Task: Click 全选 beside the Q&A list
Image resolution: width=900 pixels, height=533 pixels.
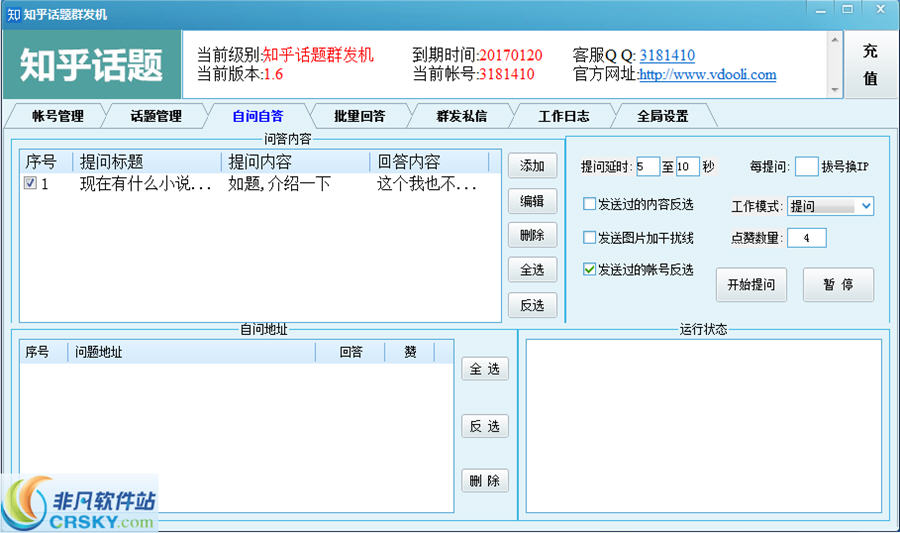Action: [x=532, y=270]
